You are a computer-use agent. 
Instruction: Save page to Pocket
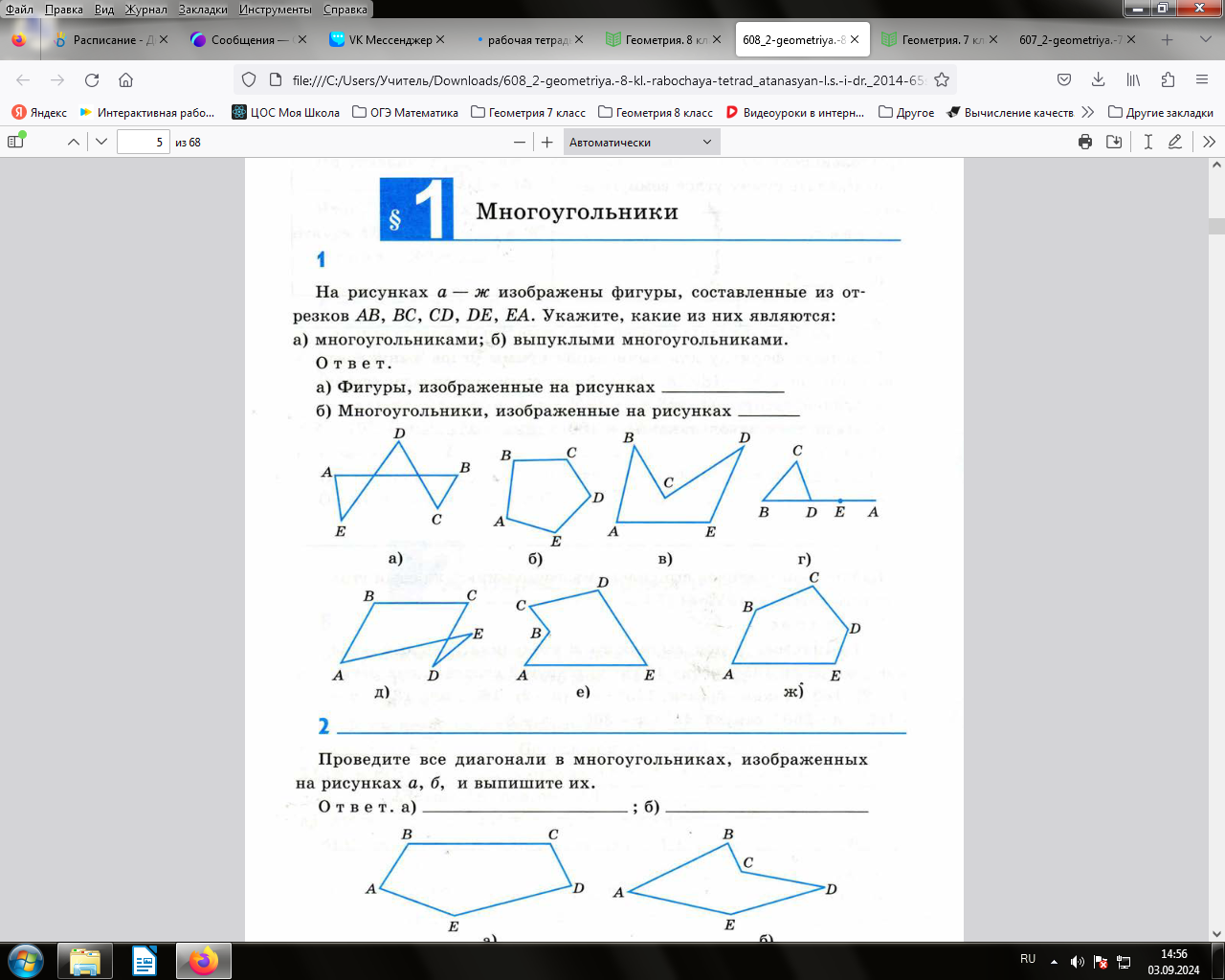[1064, 80]
